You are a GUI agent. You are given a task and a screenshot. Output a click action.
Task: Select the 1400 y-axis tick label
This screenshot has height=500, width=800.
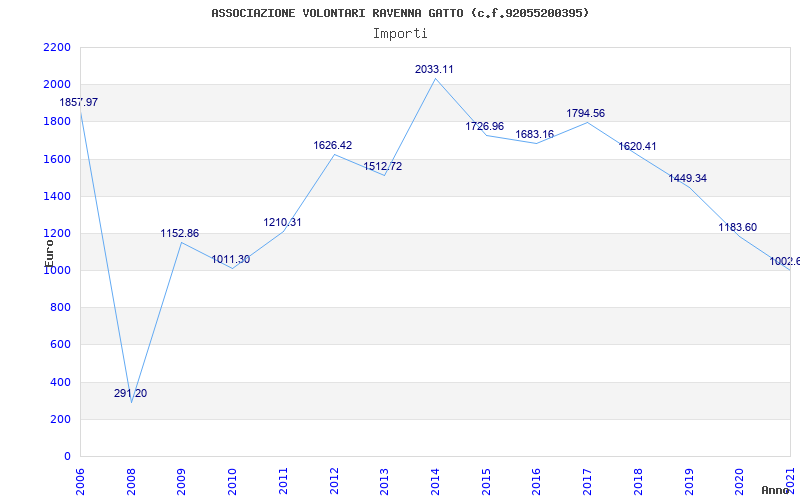pyautogui.click(x=57, y=196)
